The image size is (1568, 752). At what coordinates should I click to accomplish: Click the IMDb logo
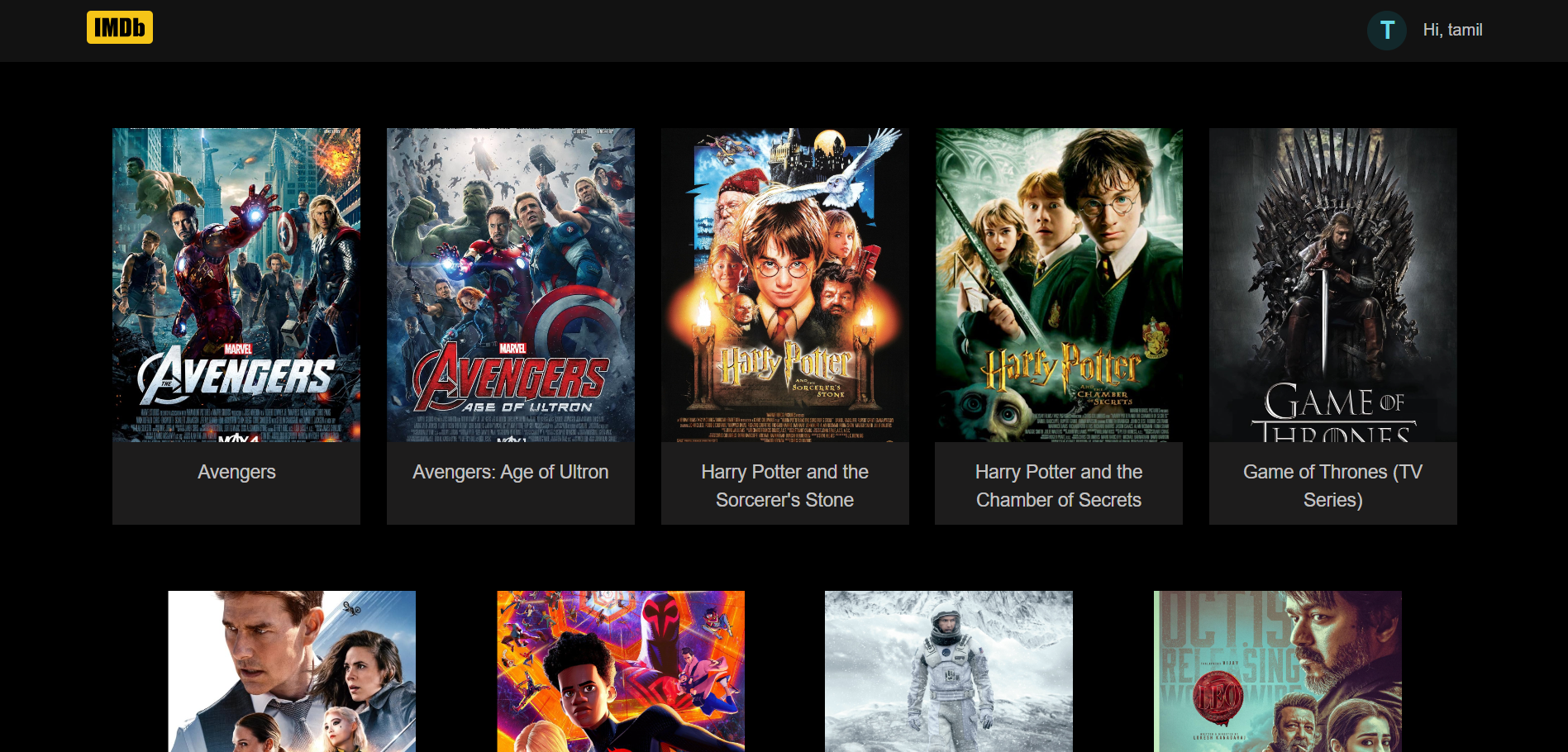point(120,27)
